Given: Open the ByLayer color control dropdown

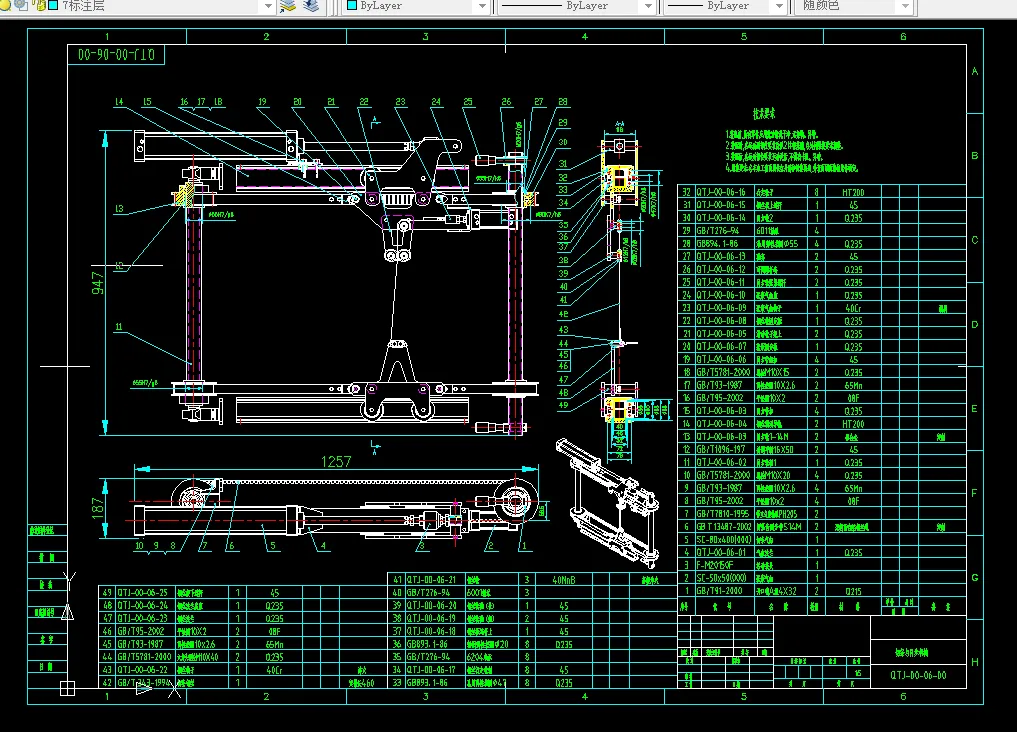Looking at the screenshot, I should click(x=481, y=6).
